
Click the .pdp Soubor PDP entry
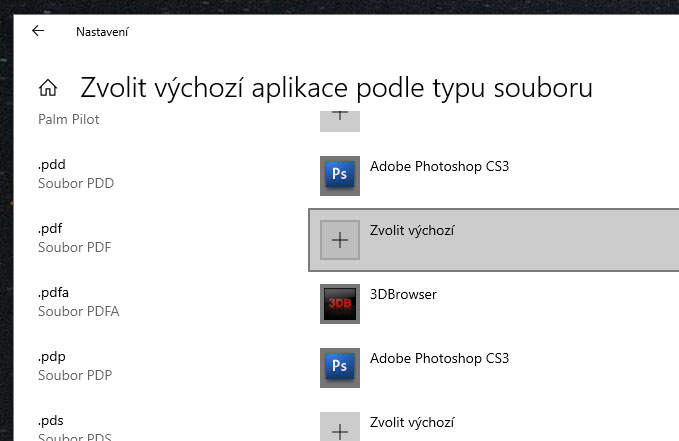(x=75, y=366)
